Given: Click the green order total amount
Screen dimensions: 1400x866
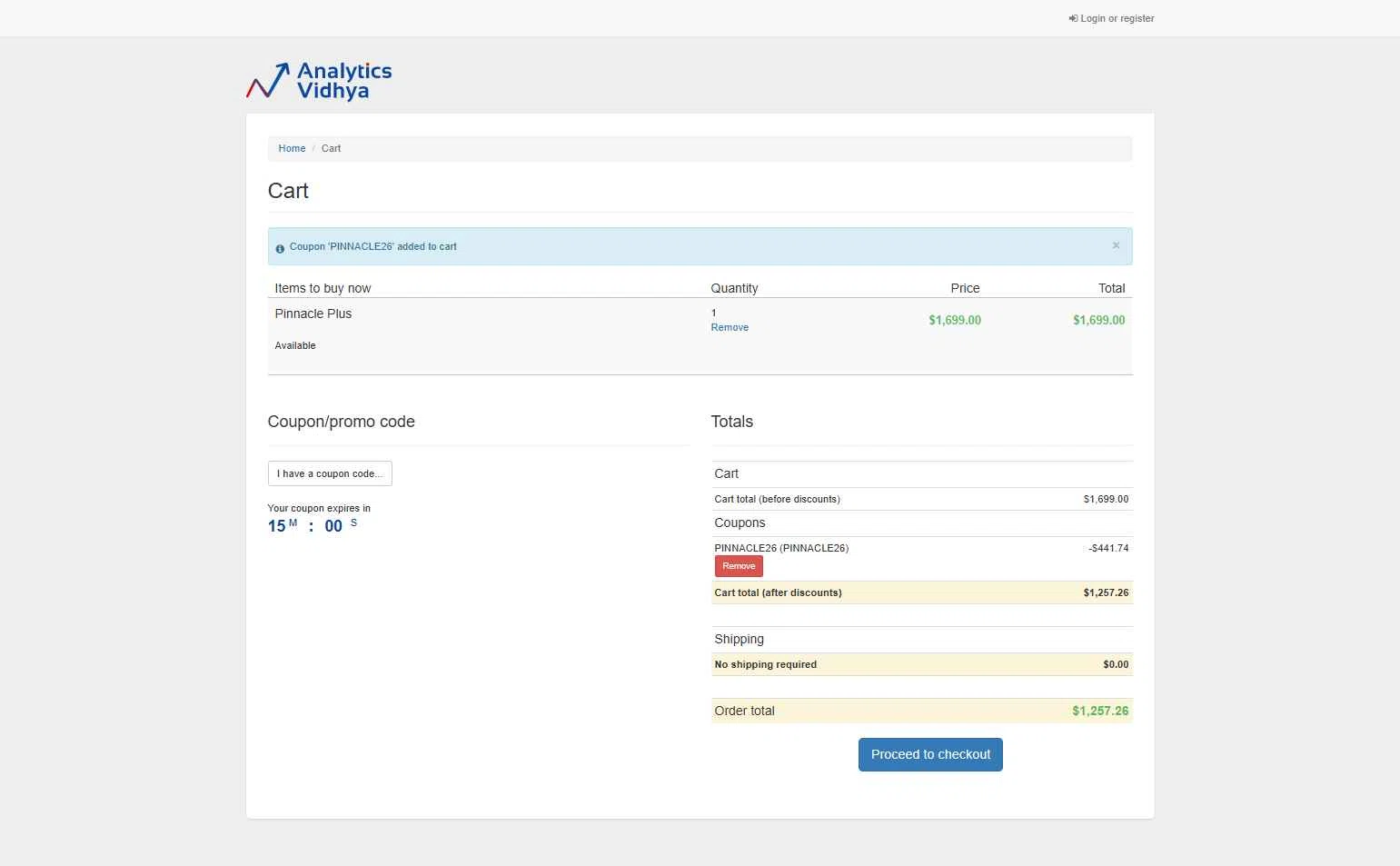Looking at the screenshot, I should coord(1100,711).
